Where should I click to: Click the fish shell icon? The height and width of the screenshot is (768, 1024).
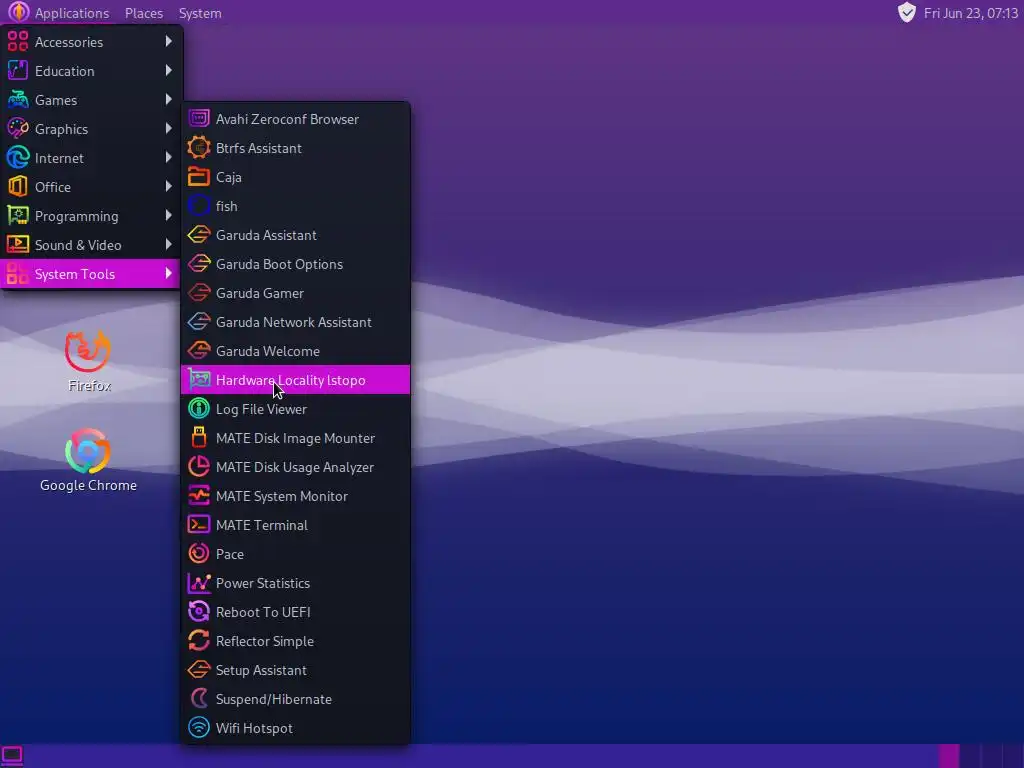pyautogui.click(x=199, y=206)
